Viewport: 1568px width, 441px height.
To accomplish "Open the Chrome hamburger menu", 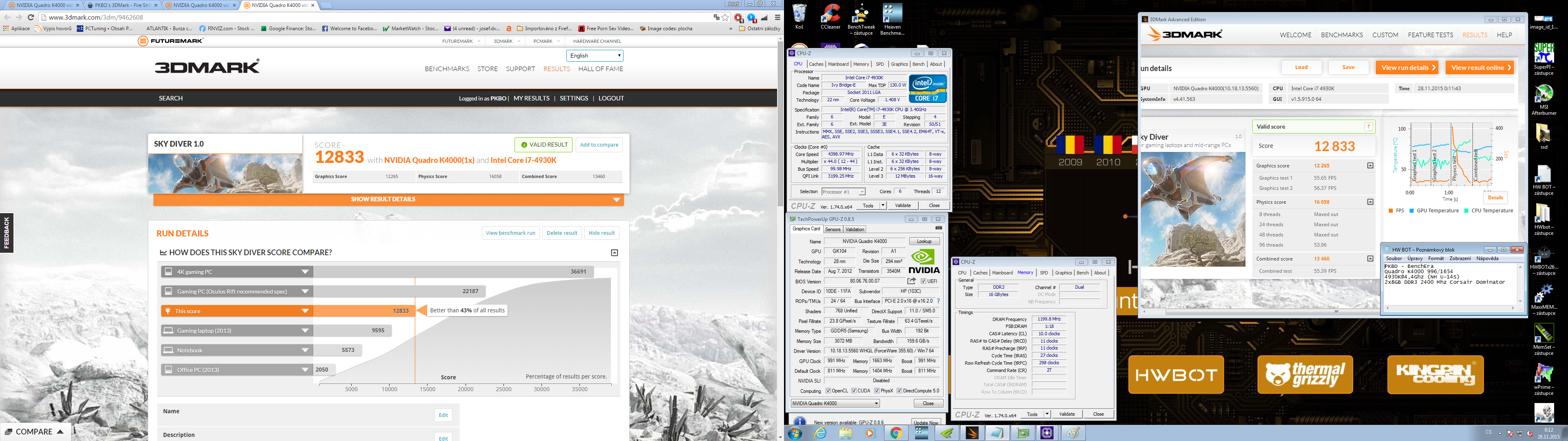I will pos(777,18).
